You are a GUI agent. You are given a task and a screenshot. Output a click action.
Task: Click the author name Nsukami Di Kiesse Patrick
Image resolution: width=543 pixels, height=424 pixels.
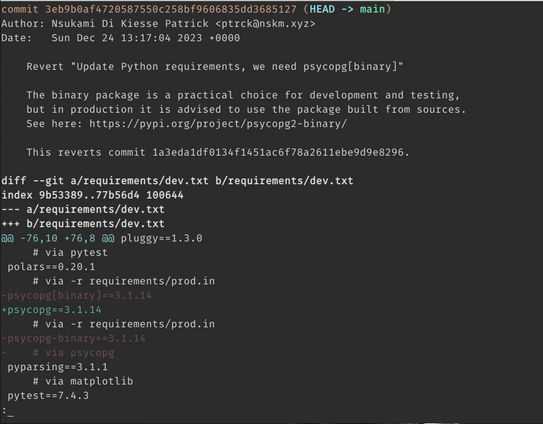pyautogui.click(x=130, y=24)
